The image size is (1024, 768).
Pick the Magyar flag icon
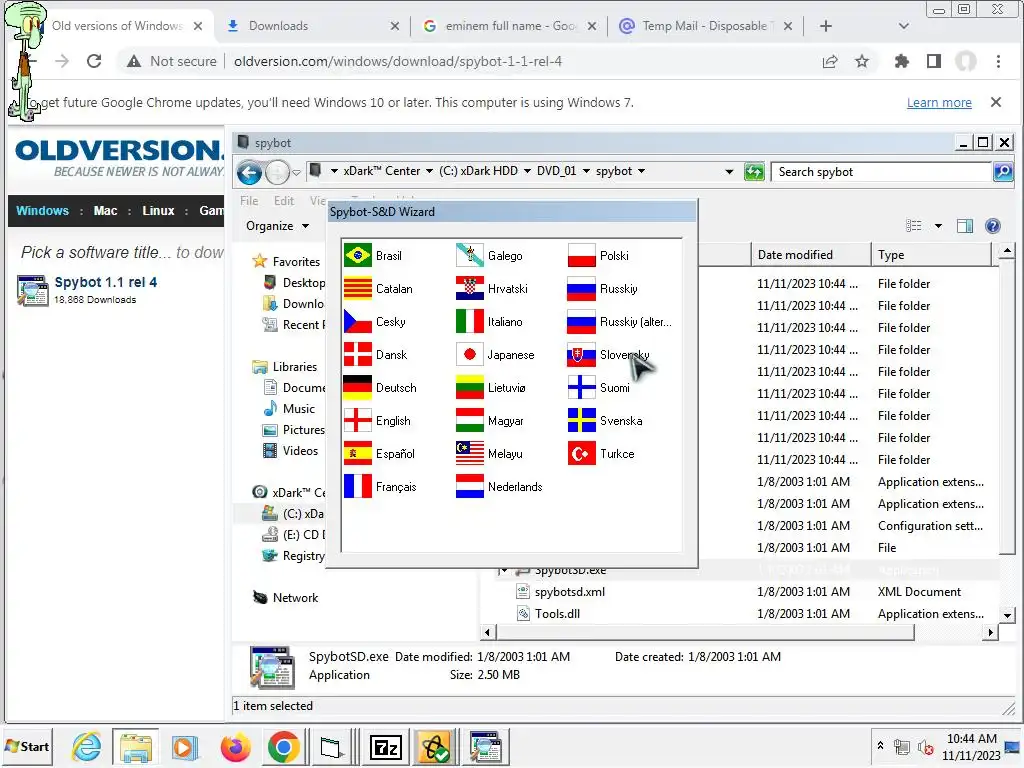pos(470,420)
